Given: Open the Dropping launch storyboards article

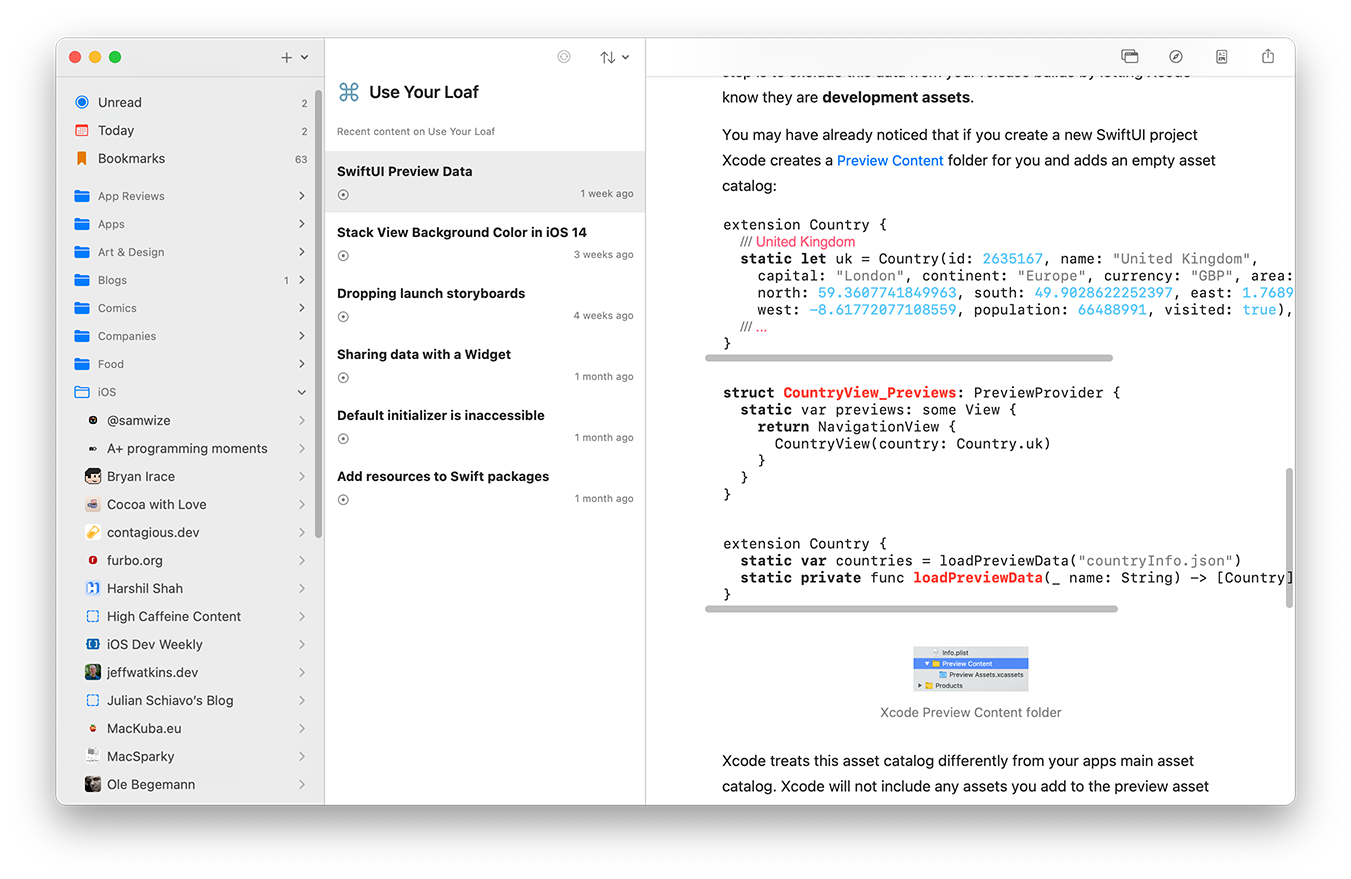Looking at the screenshot, I should click(x=485, y=304).
